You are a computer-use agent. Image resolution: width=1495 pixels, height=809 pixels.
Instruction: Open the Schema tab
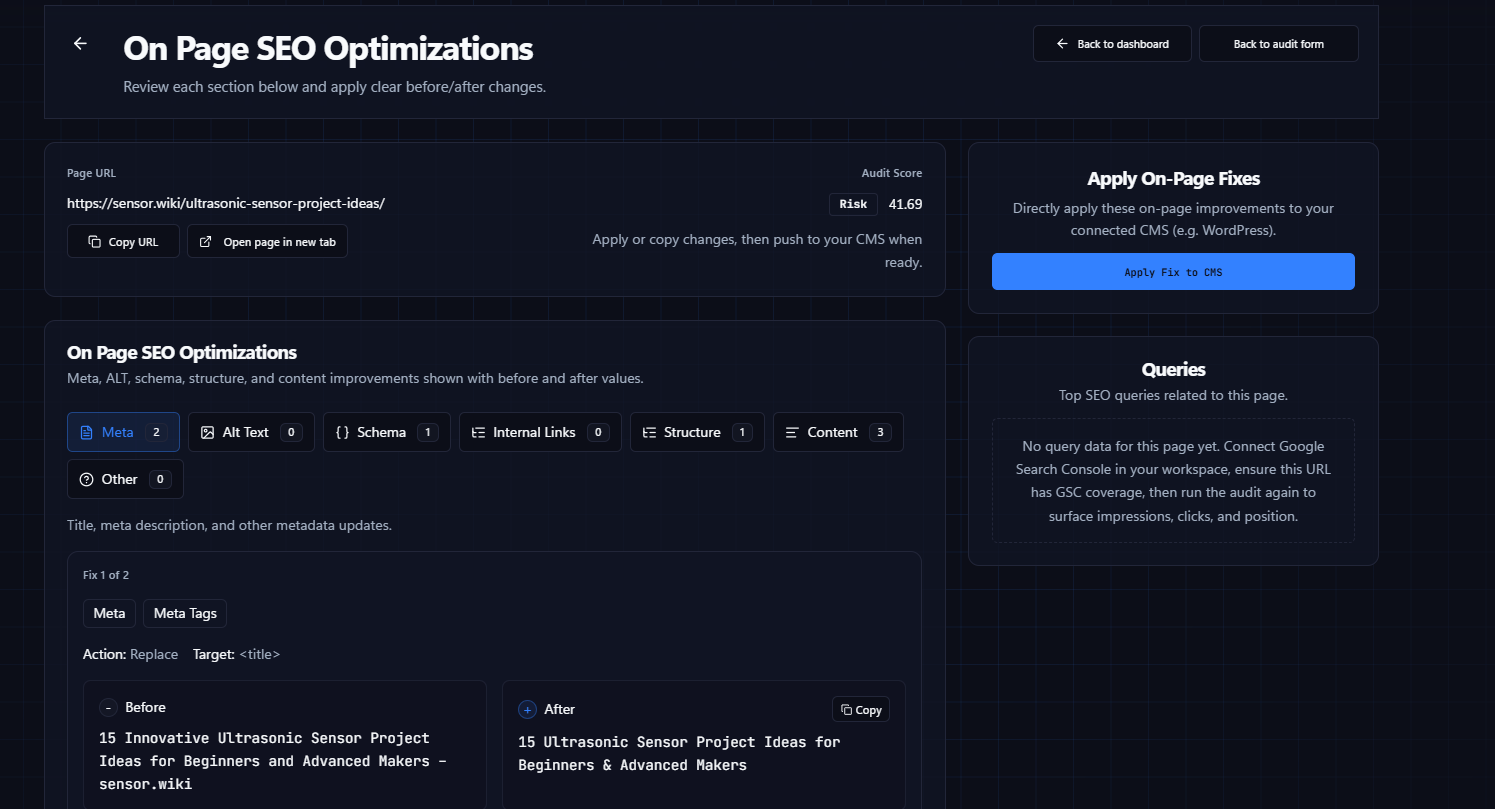tap(387, 432)
